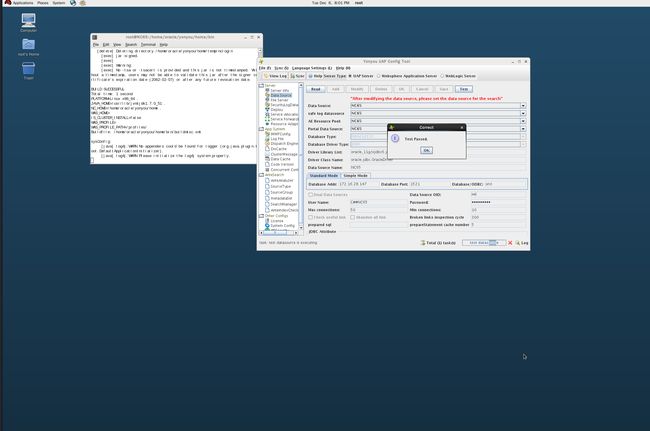Click the Save button
This screenshot has width=650, height=431.
pos(444,89)
